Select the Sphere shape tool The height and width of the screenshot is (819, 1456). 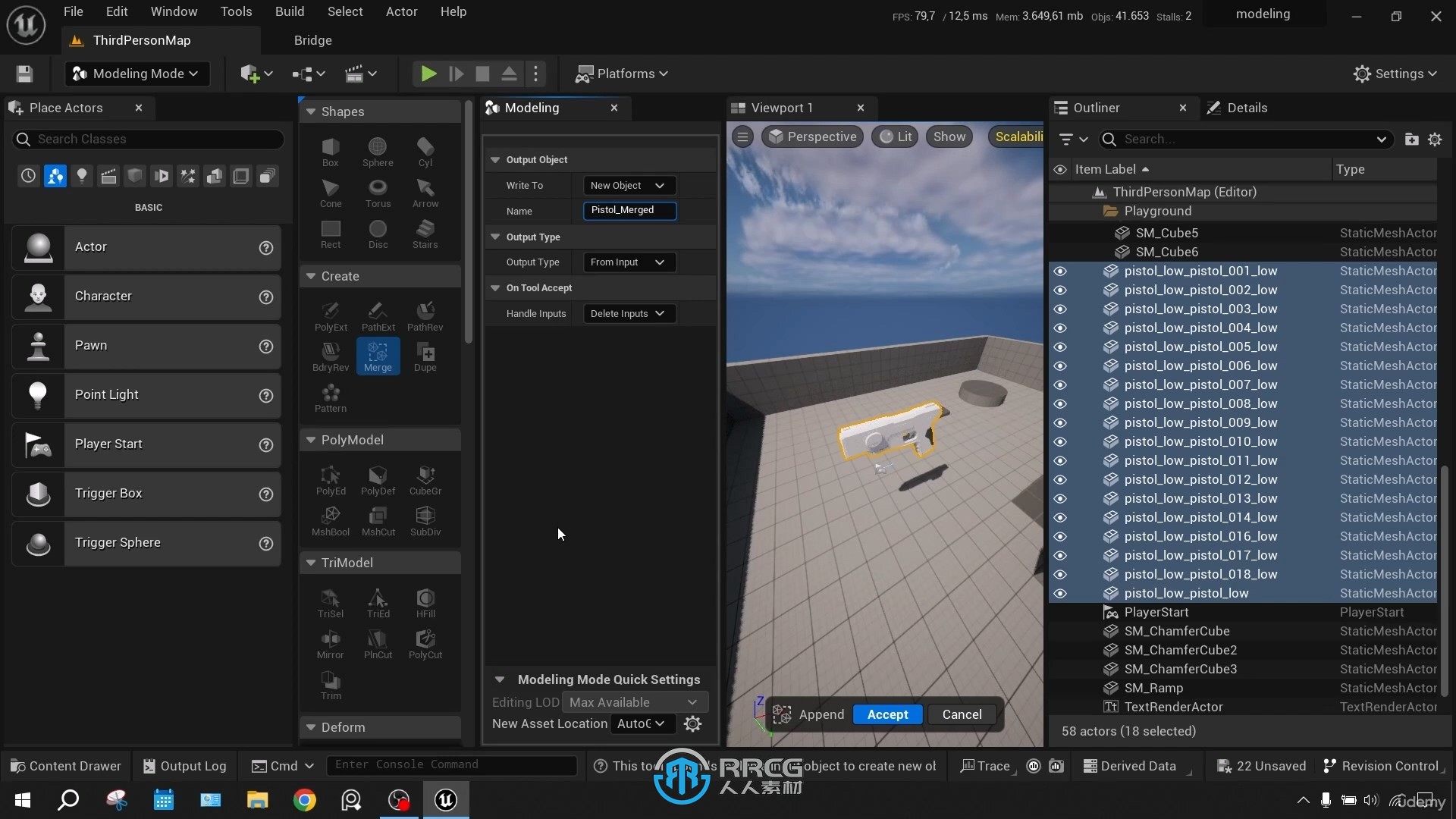[x=378, y=152]
